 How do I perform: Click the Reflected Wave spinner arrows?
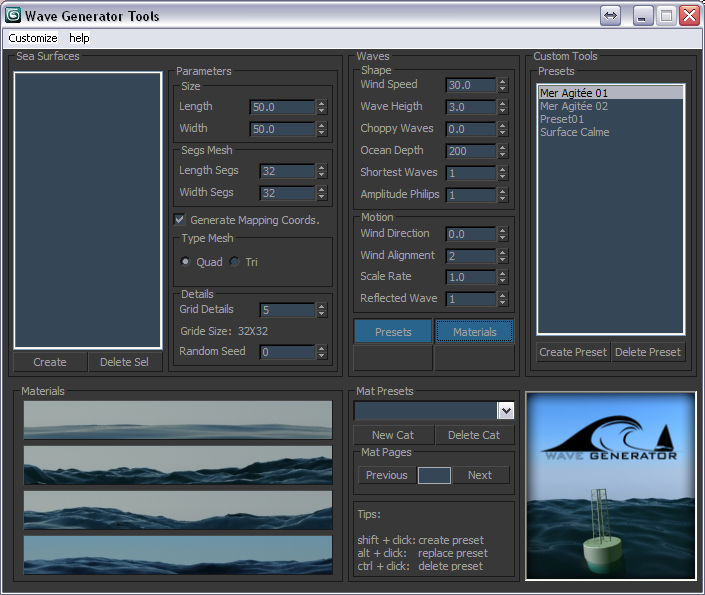coord(503,299)
